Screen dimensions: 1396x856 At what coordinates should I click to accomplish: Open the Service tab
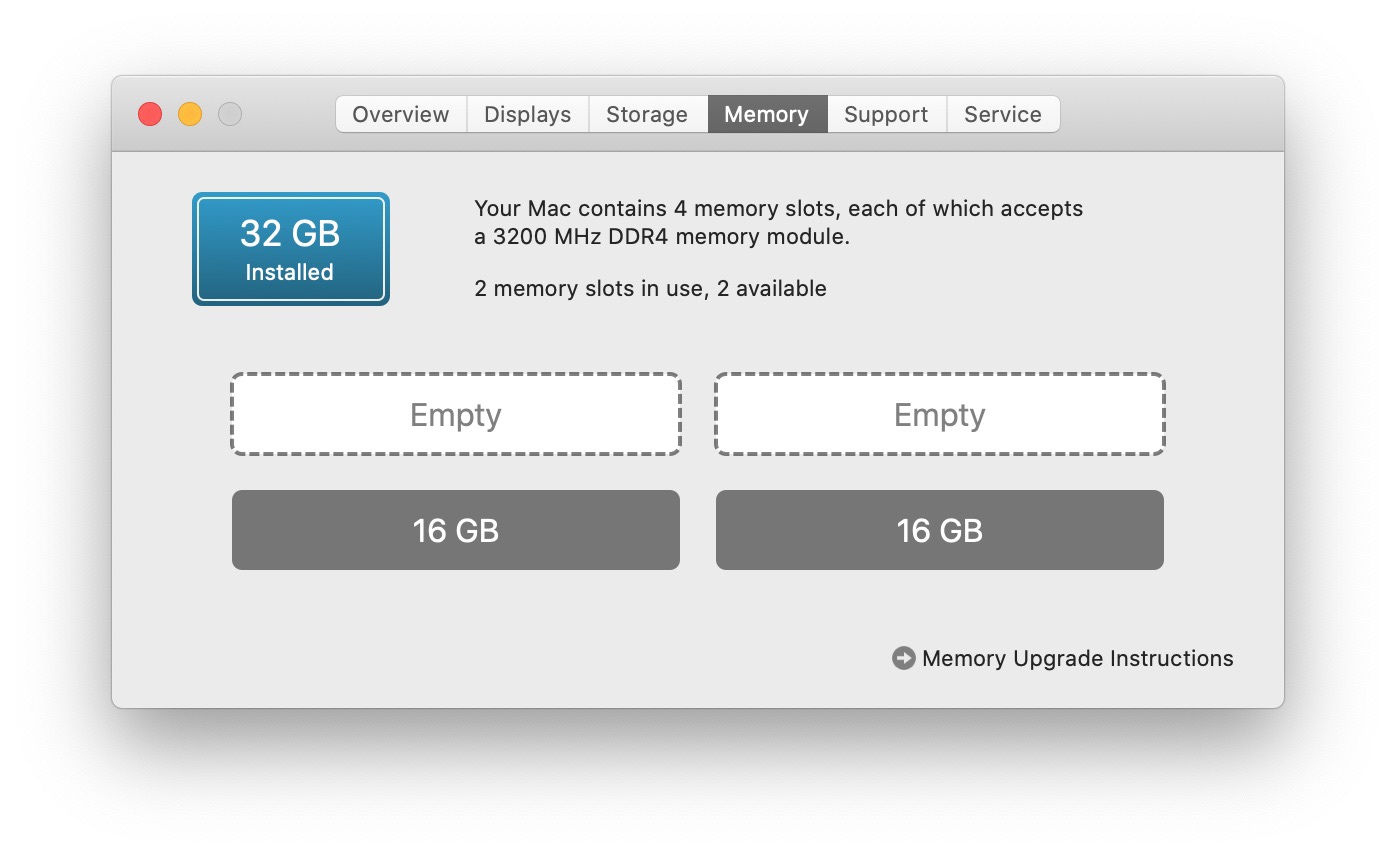tap(1003, 114)
